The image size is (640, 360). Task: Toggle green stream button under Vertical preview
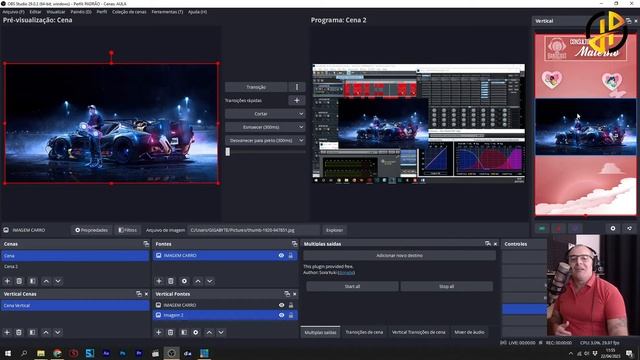(x=542, y=229)
